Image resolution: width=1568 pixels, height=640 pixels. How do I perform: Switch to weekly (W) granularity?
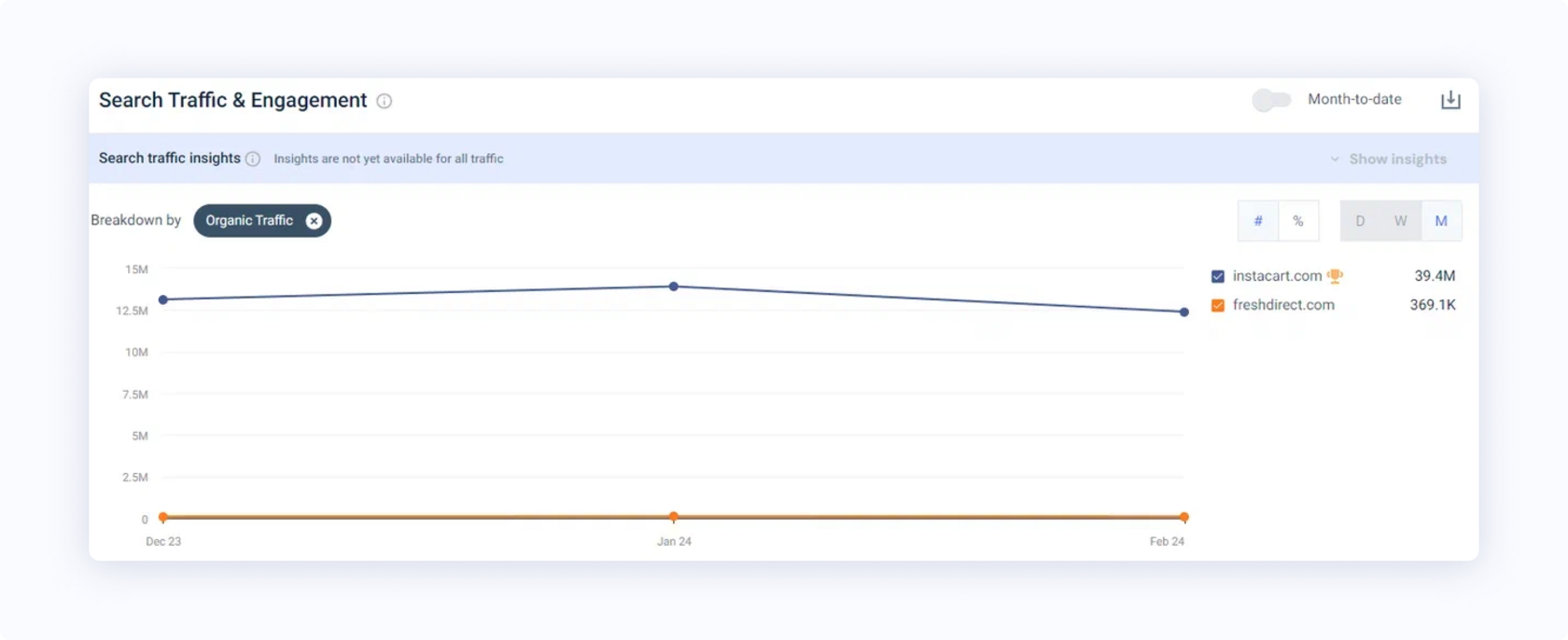point(1400,221)
